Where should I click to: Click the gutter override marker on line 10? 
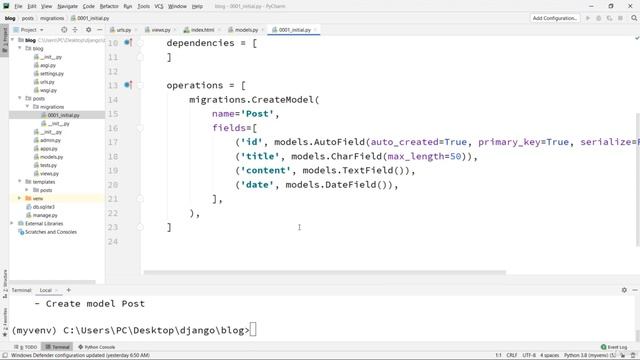(128, 42)
